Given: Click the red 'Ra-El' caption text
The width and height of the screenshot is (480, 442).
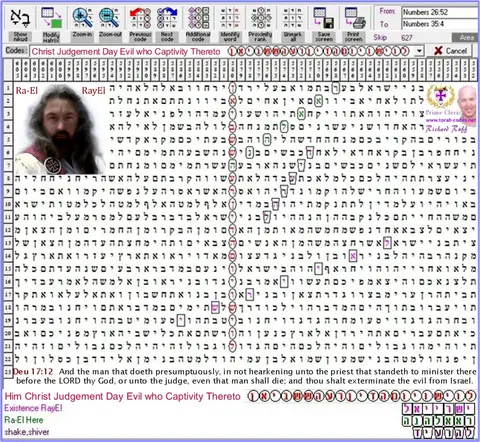Looking at the screenshot, I should click(x=27, y=90).
